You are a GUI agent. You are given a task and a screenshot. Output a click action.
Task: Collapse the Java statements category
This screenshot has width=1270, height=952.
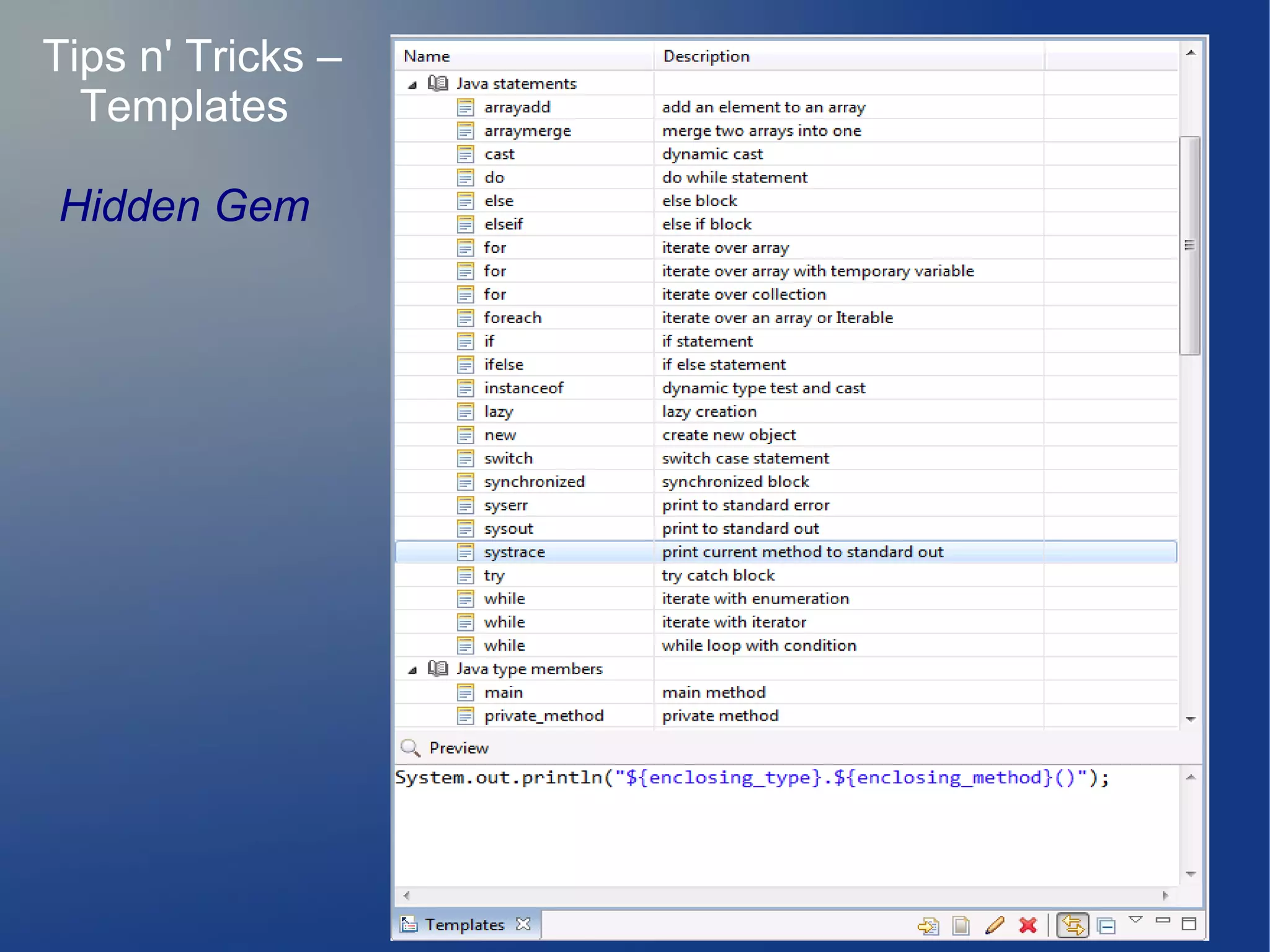(412, 85)
